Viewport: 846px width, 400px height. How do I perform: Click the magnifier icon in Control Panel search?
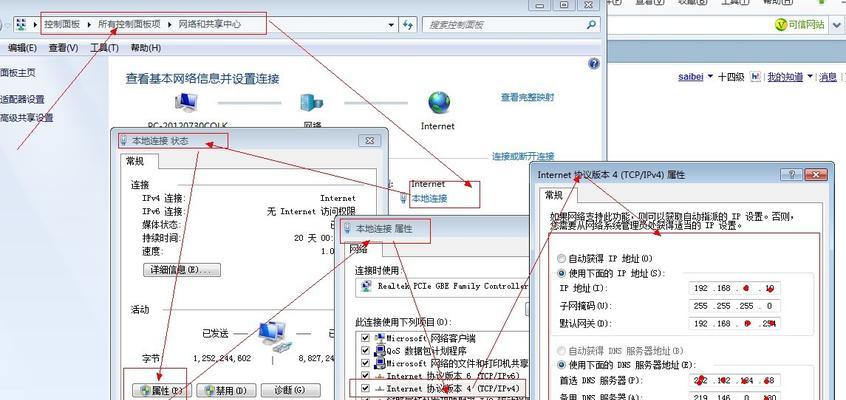click(591, 24)
